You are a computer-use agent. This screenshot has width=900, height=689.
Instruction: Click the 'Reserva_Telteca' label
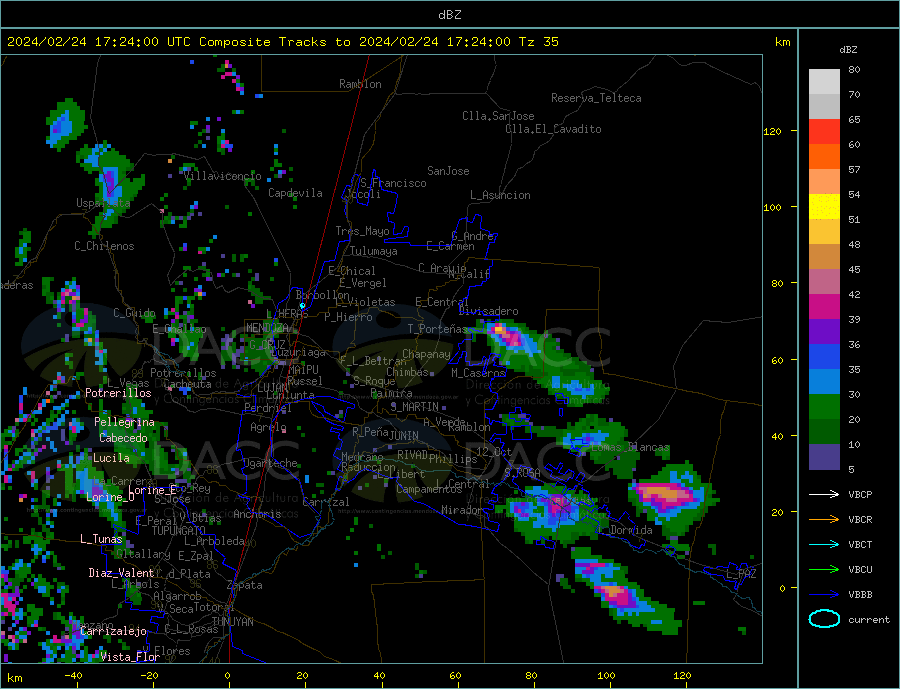596,98
